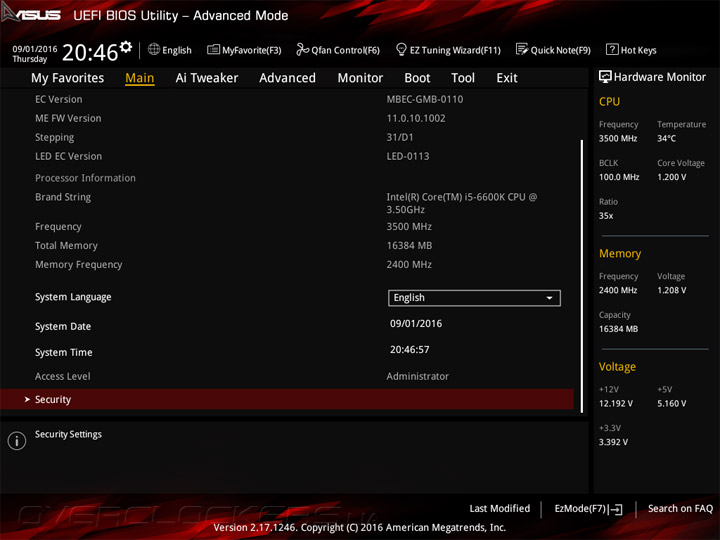Click the EZ Tuning Wizard lightbulb icon
Screen dimensions: 720x540
401,49
